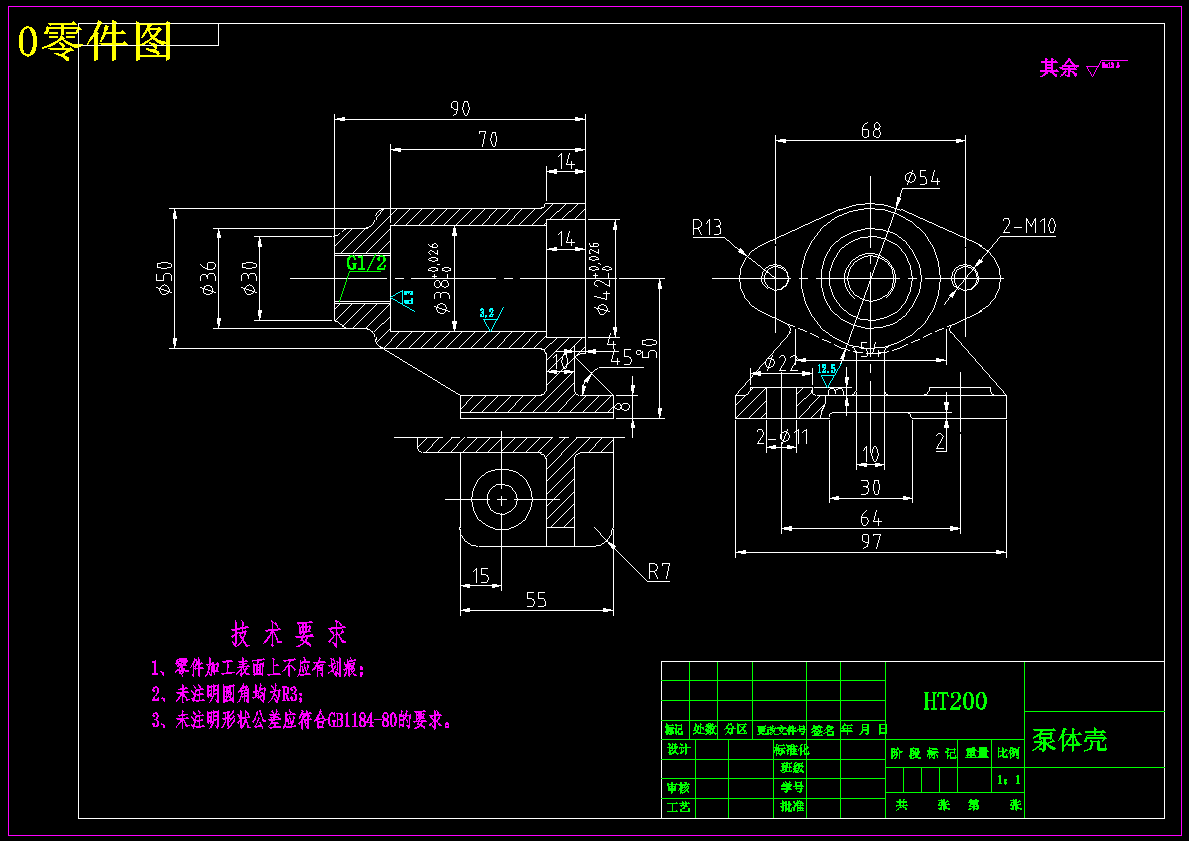Viewport: 1189px width, 841px height.
Task: Click the "批准" cell
Action: [x=792, y=807]
